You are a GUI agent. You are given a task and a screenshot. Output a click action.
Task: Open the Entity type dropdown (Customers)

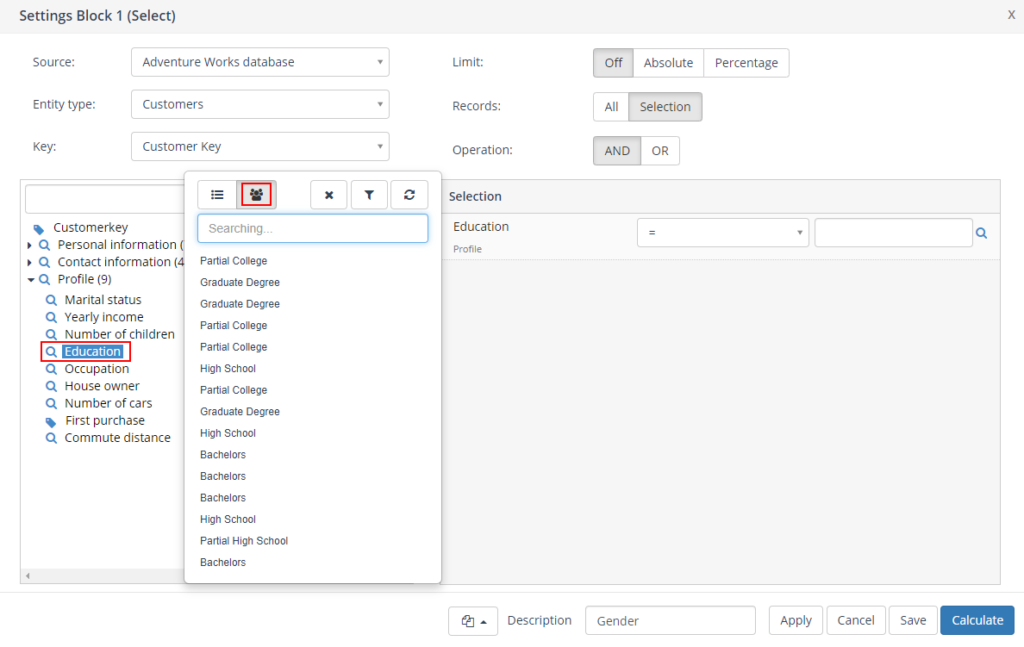[260, 104]
